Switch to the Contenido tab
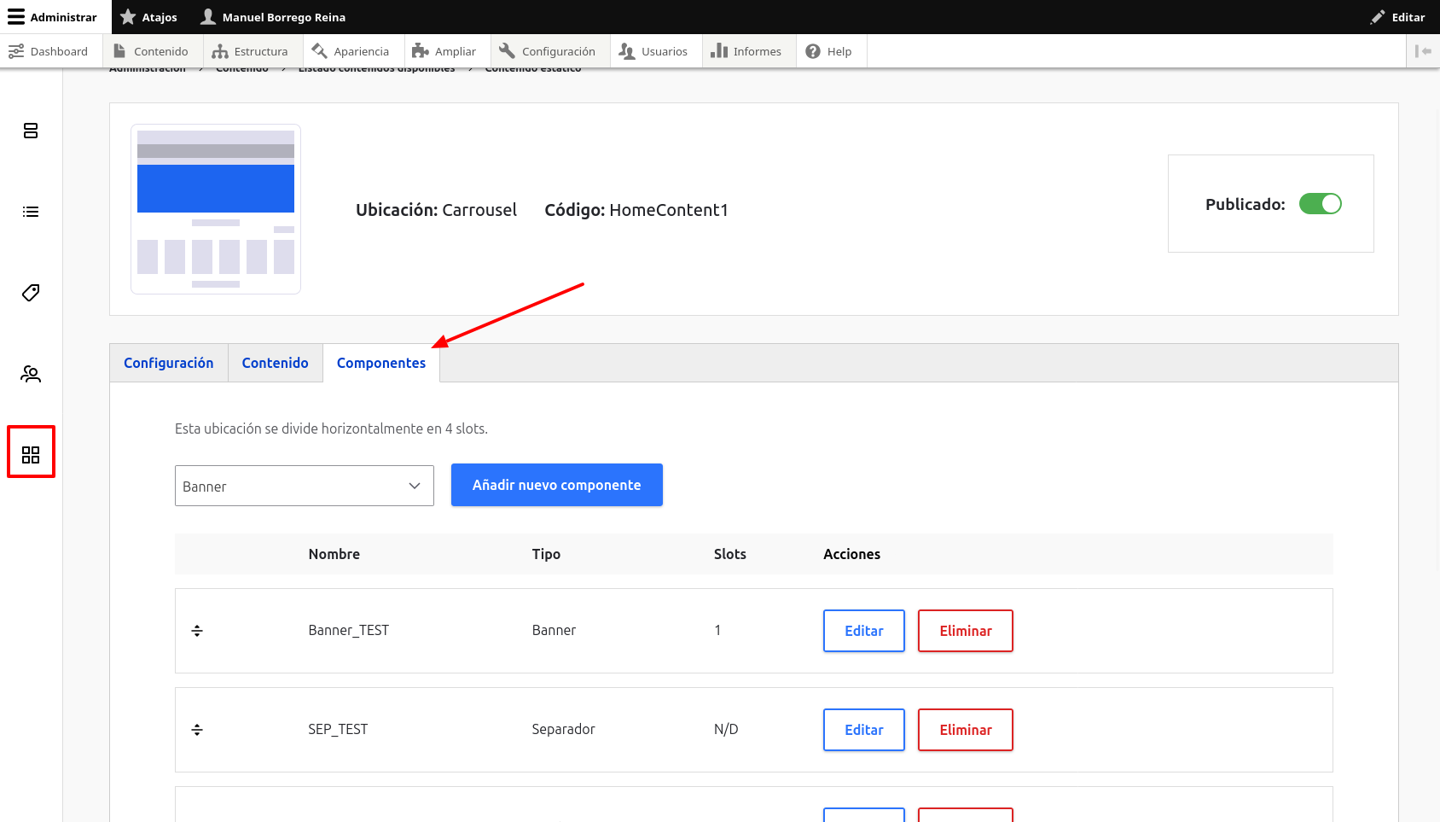1440x822 pixels. pos(275,363)
